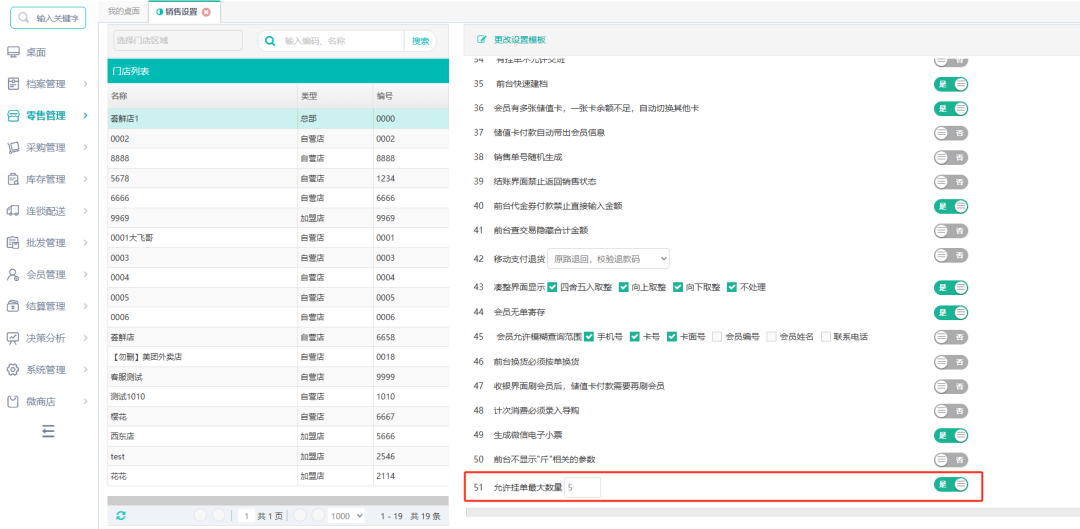Expand the 采购管理 chevron
This screenshot has height=529, width=1080.
85,147
